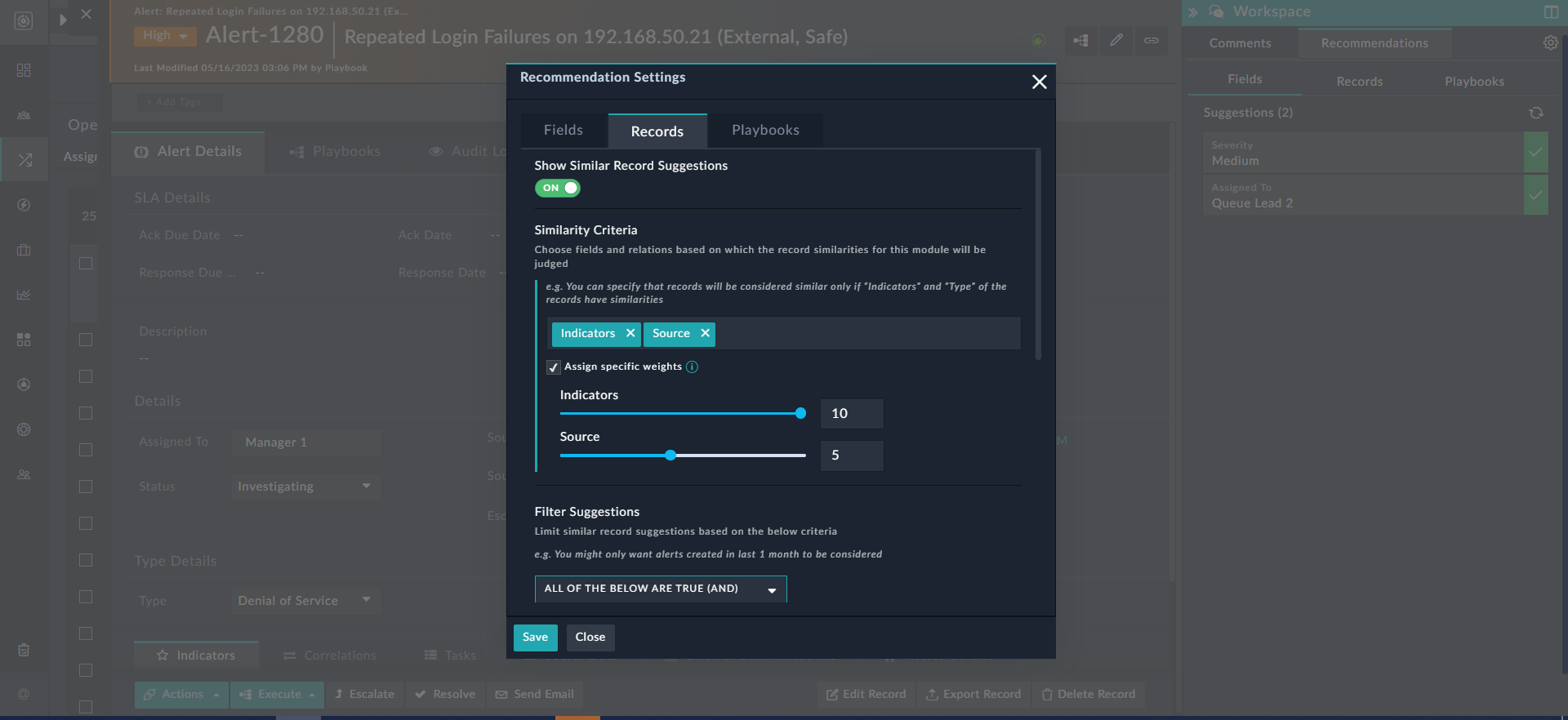Accept the Severity Medium suggestion checkmark
The image size is (1568, 720).
[1535, 153]
